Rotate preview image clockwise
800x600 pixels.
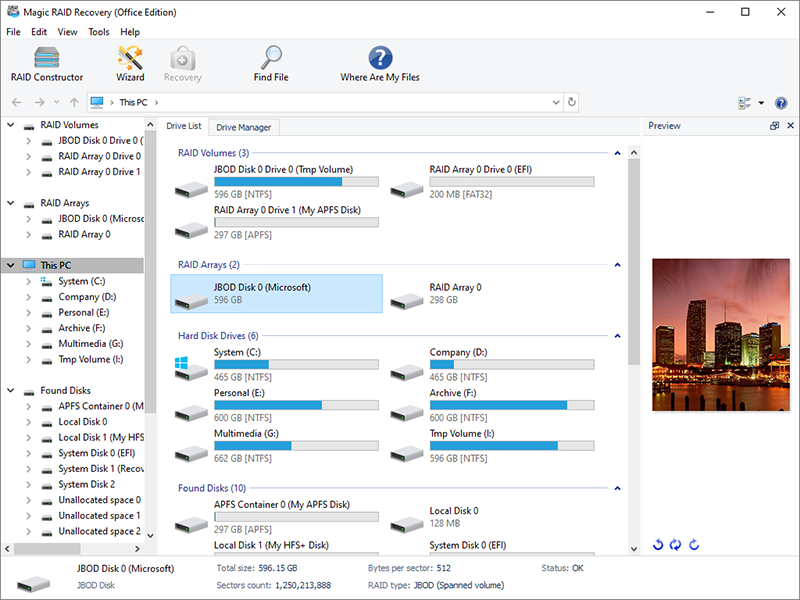[x=694, y=545]
